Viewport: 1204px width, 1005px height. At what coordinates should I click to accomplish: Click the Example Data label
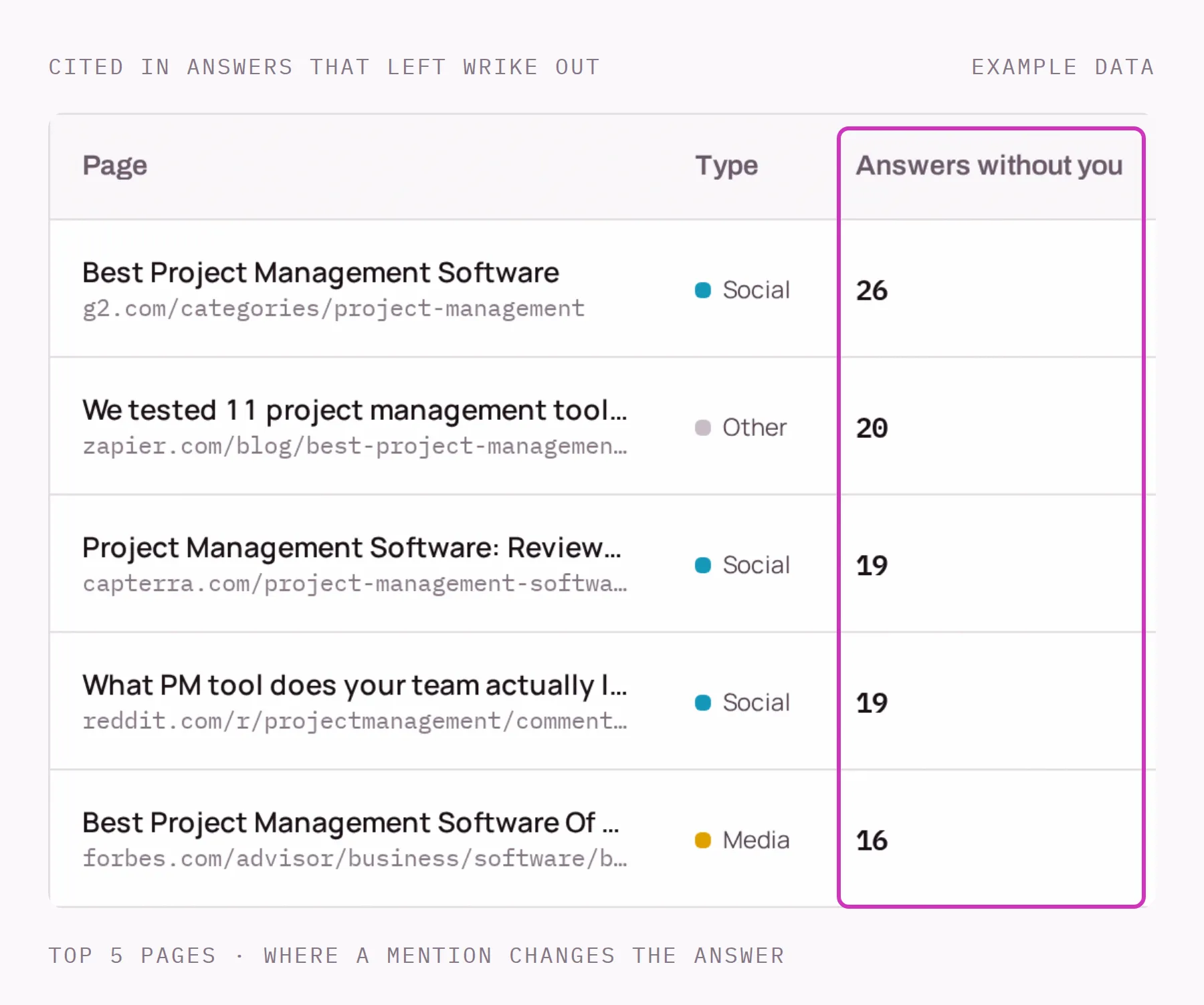(1063, 67)
